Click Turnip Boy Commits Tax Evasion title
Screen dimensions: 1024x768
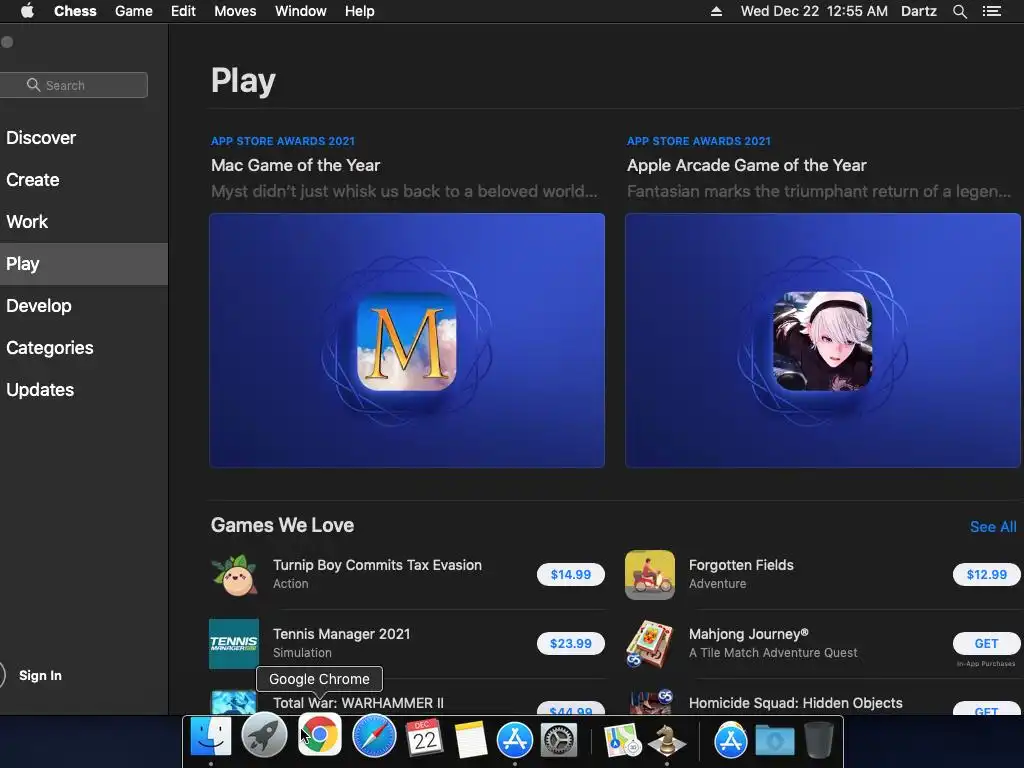tap(377, 566)
